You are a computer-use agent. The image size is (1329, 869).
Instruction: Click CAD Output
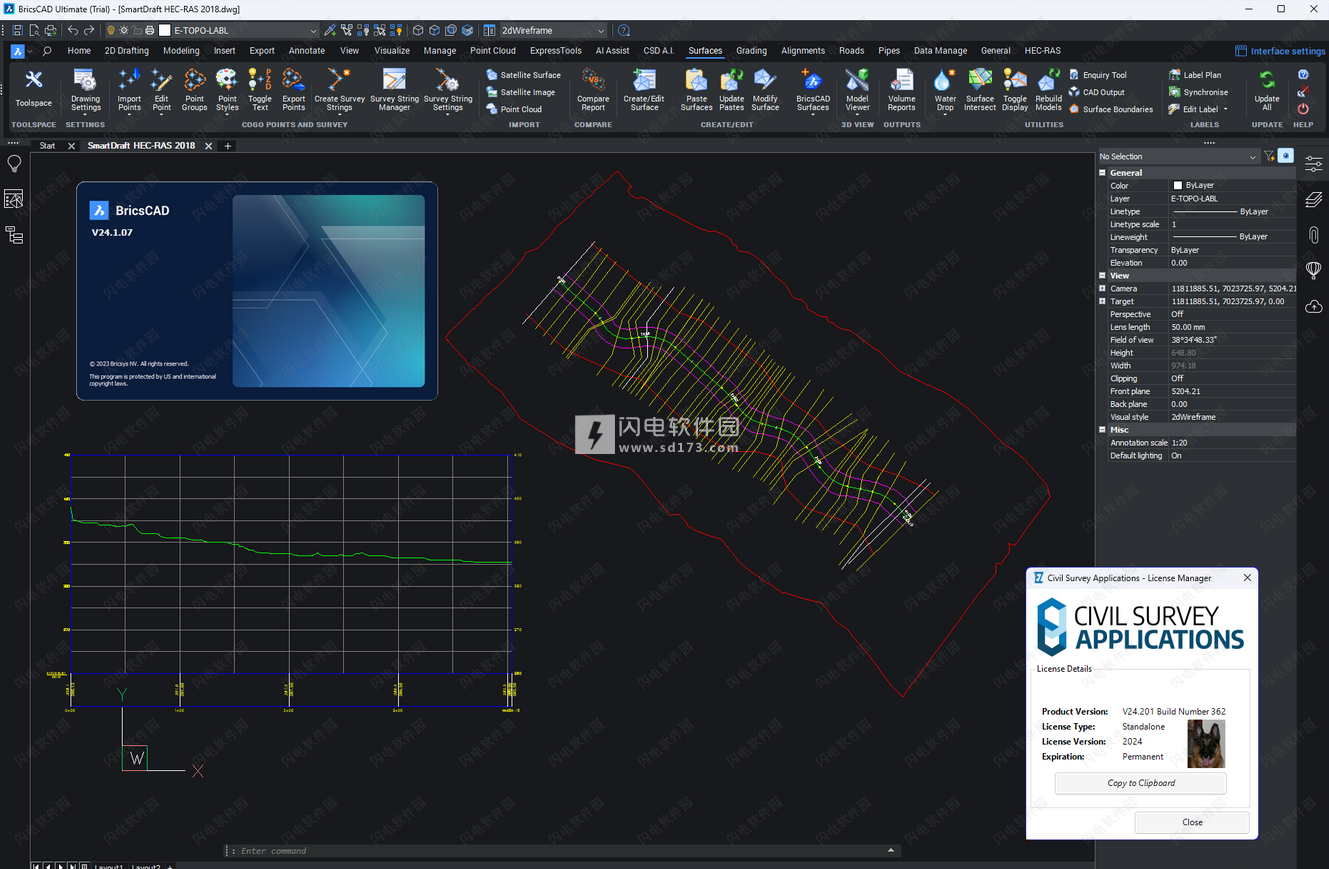click(x=1096, y=92)
